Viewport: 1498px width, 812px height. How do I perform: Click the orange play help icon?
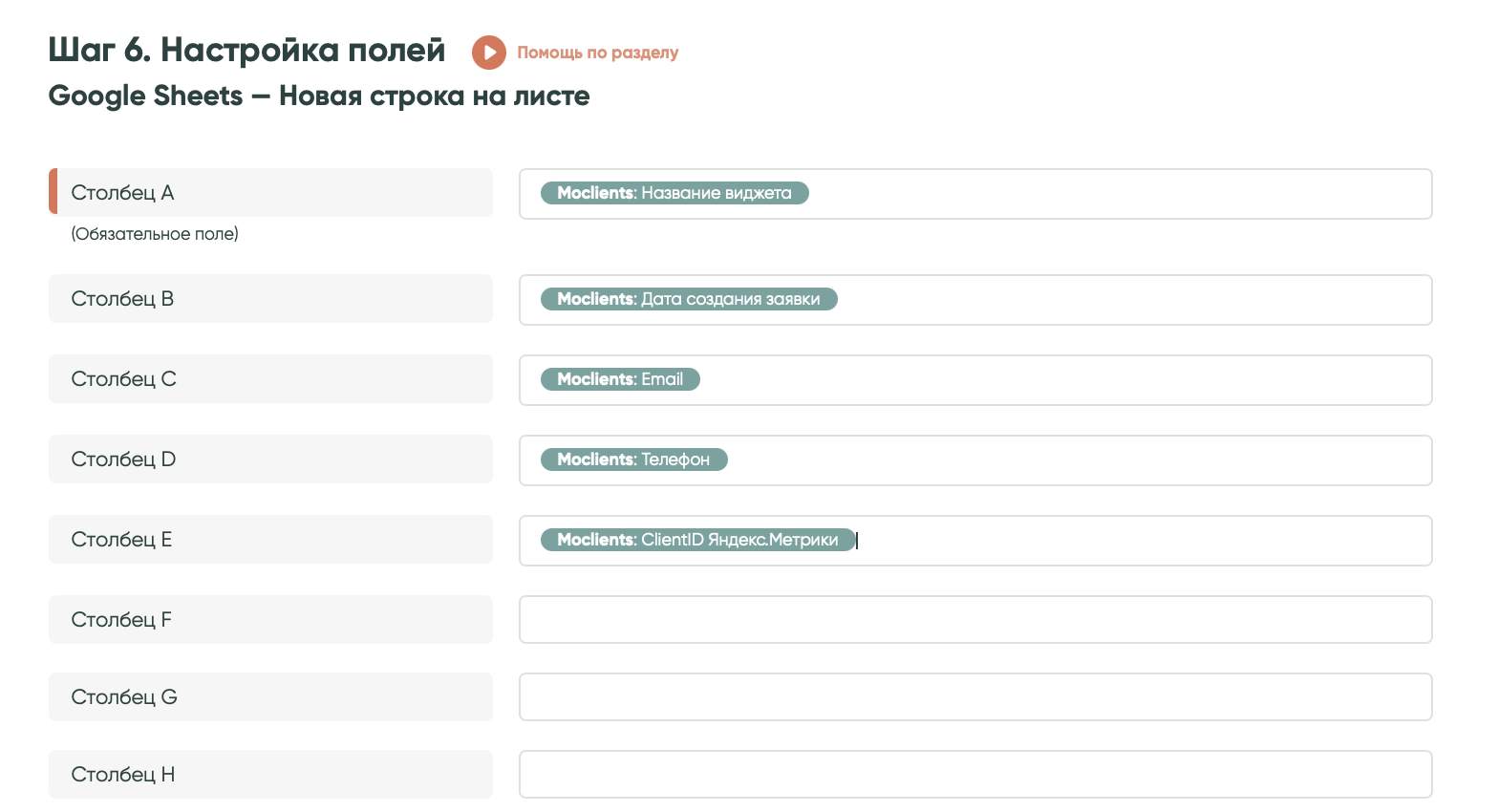pos(488,53)
